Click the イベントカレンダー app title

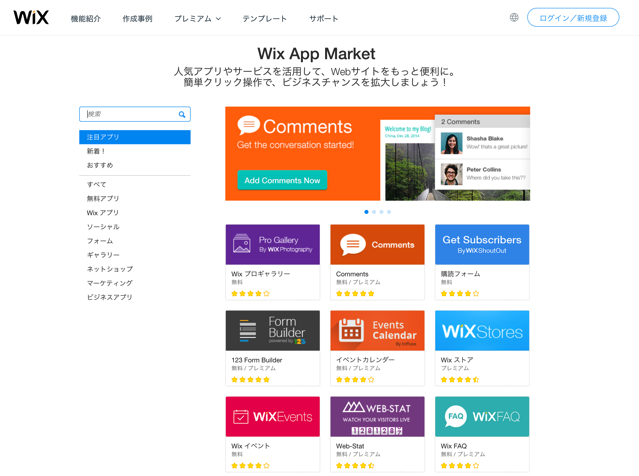365,360
